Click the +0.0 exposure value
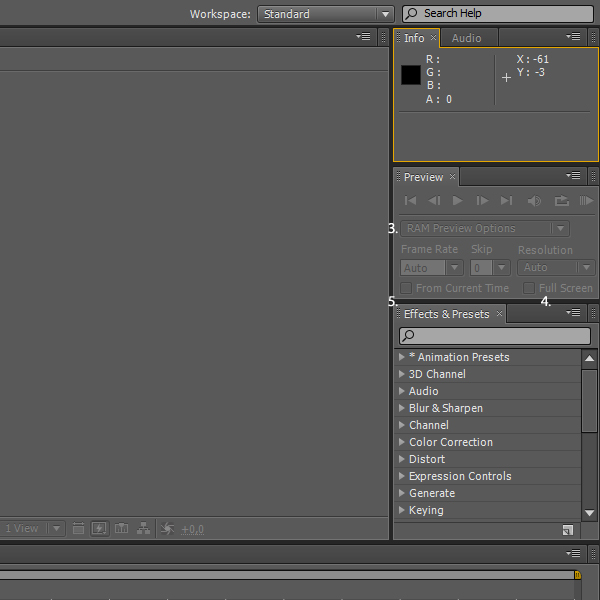 (192, 529)
